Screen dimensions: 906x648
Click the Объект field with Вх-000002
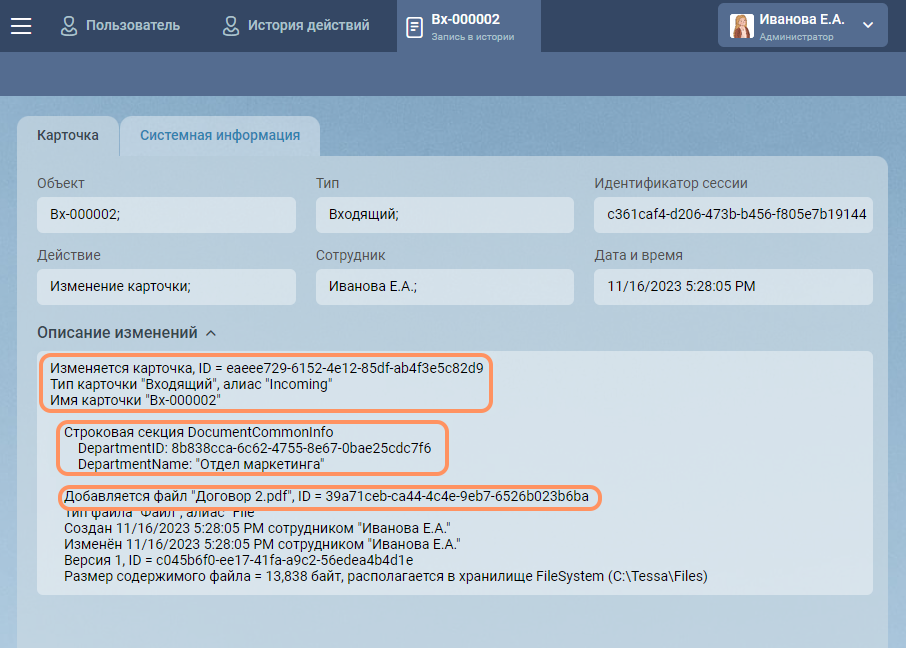tap(166, 214)
